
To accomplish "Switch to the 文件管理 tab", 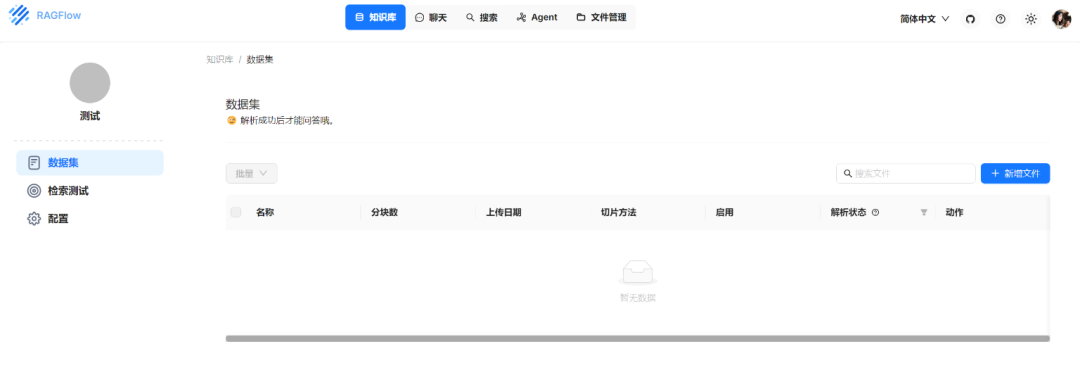I will click(601, 17).
